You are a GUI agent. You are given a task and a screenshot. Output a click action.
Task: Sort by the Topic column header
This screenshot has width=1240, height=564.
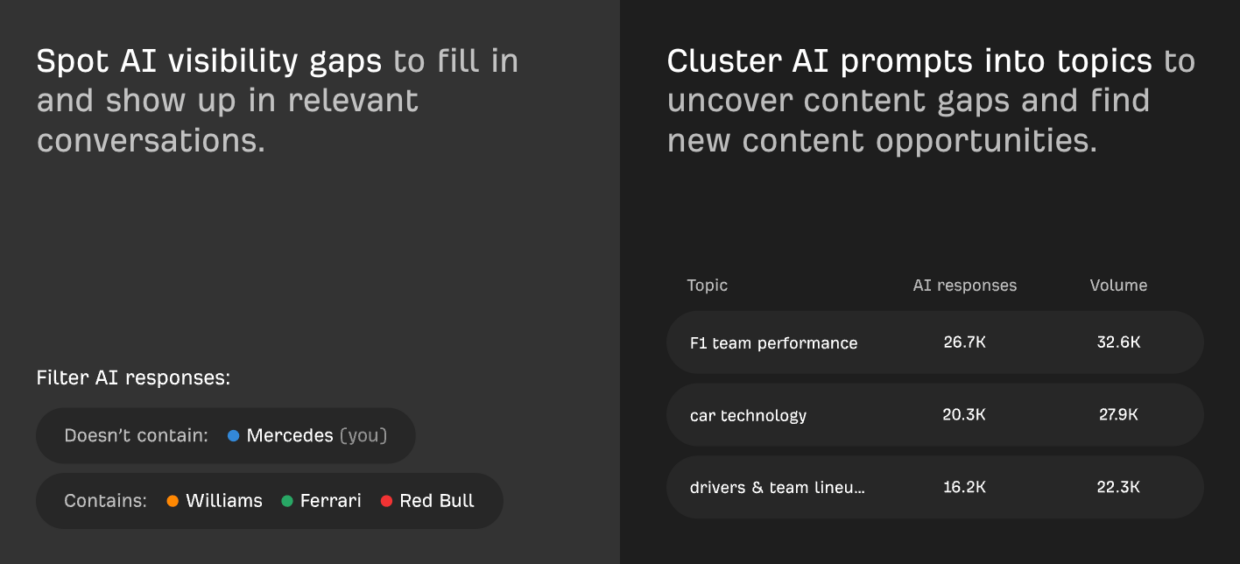pyautogui.click(x=707, y=285)
